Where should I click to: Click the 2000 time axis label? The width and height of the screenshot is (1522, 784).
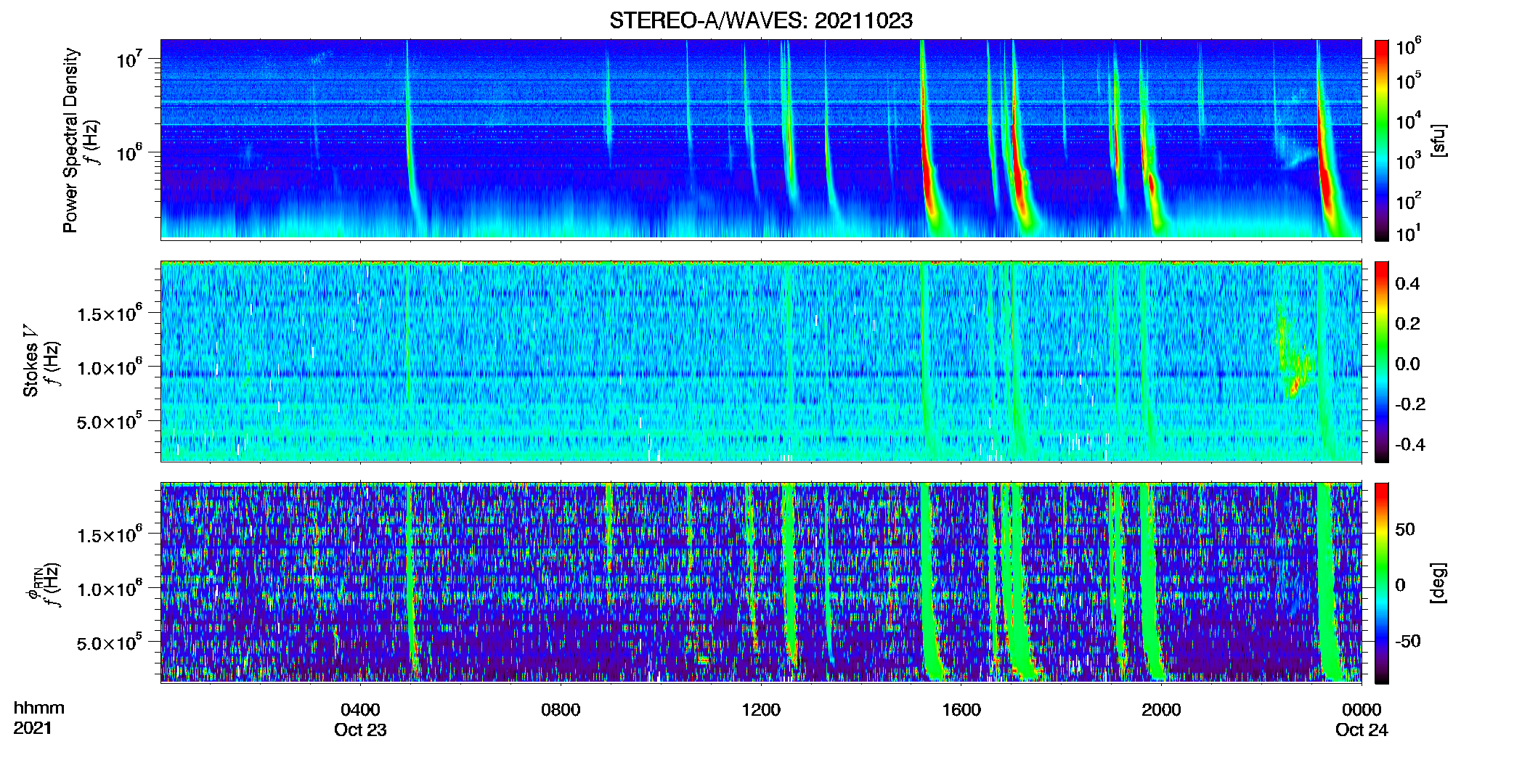click(x=1161, y=710)
